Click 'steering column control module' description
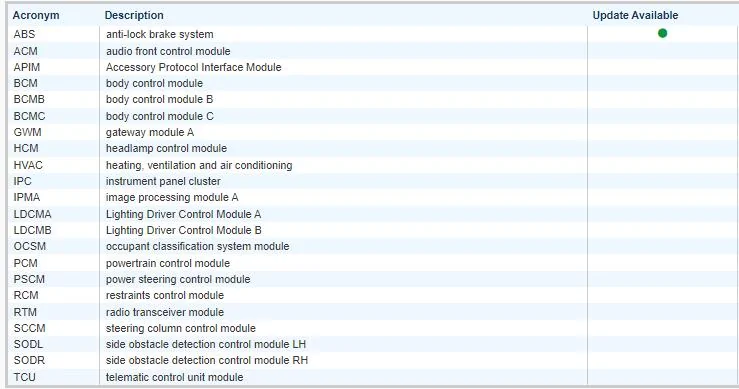The width and height of the screenshot is (739, 389). click(181, 328)
